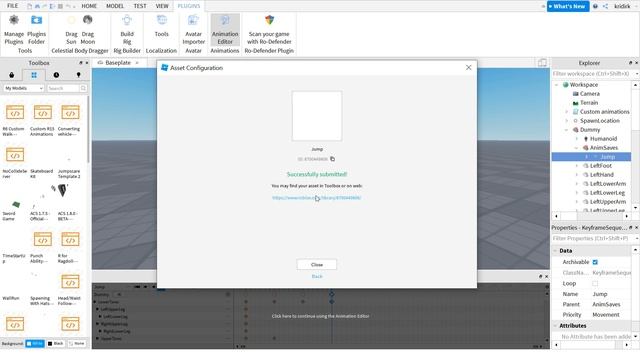Click the Back link in dialog
The height and width of the screenshot is (360, 640).
pyautogui.click(x=317, y=276)
